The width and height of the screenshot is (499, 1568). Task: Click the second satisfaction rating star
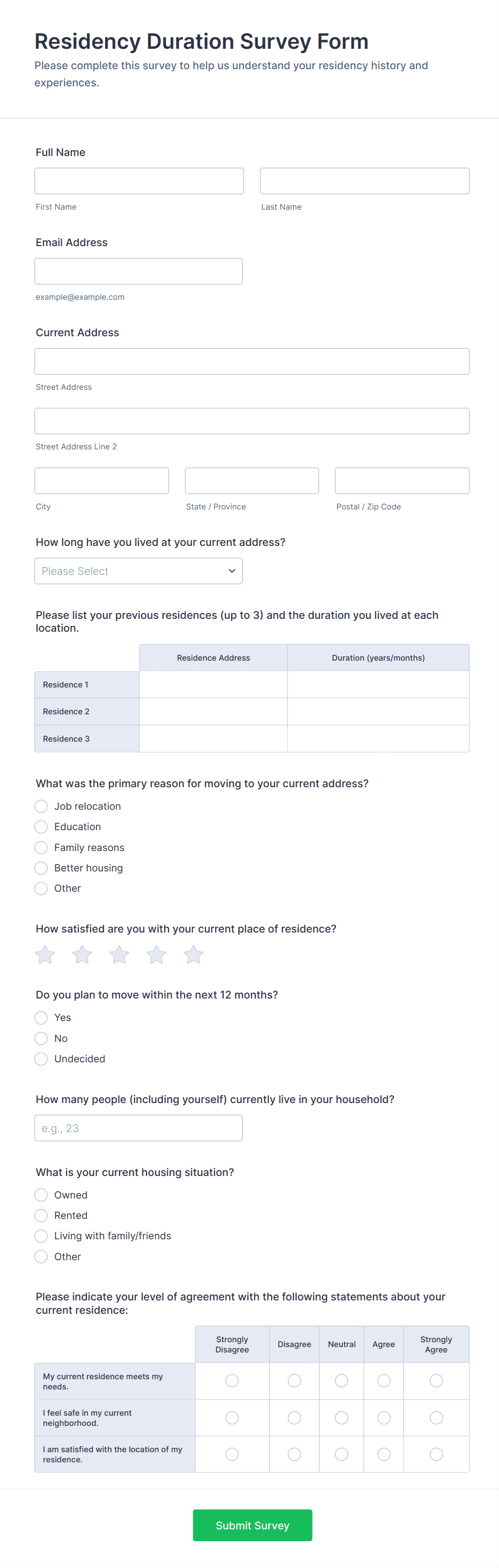pyautogui.click(x=82, y=955)
